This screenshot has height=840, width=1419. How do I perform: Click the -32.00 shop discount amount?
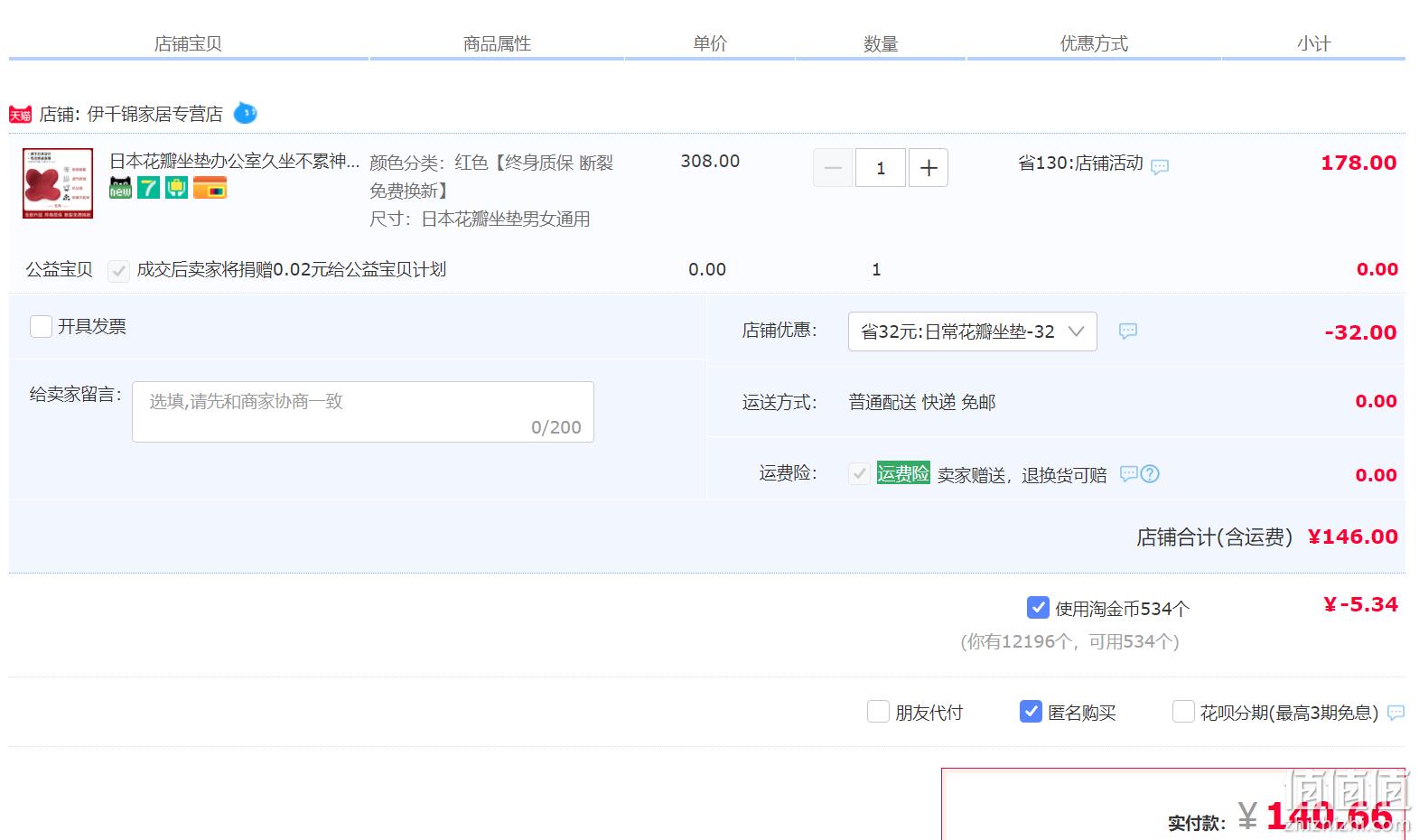[x=1360, y=332]
